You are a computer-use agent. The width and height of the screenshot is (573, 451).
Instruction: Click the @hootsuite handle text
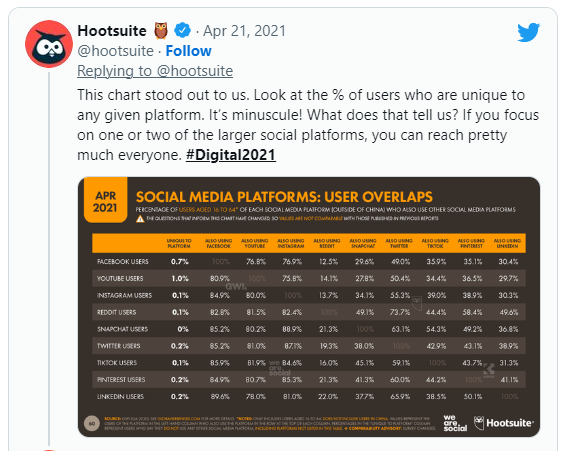115,51
